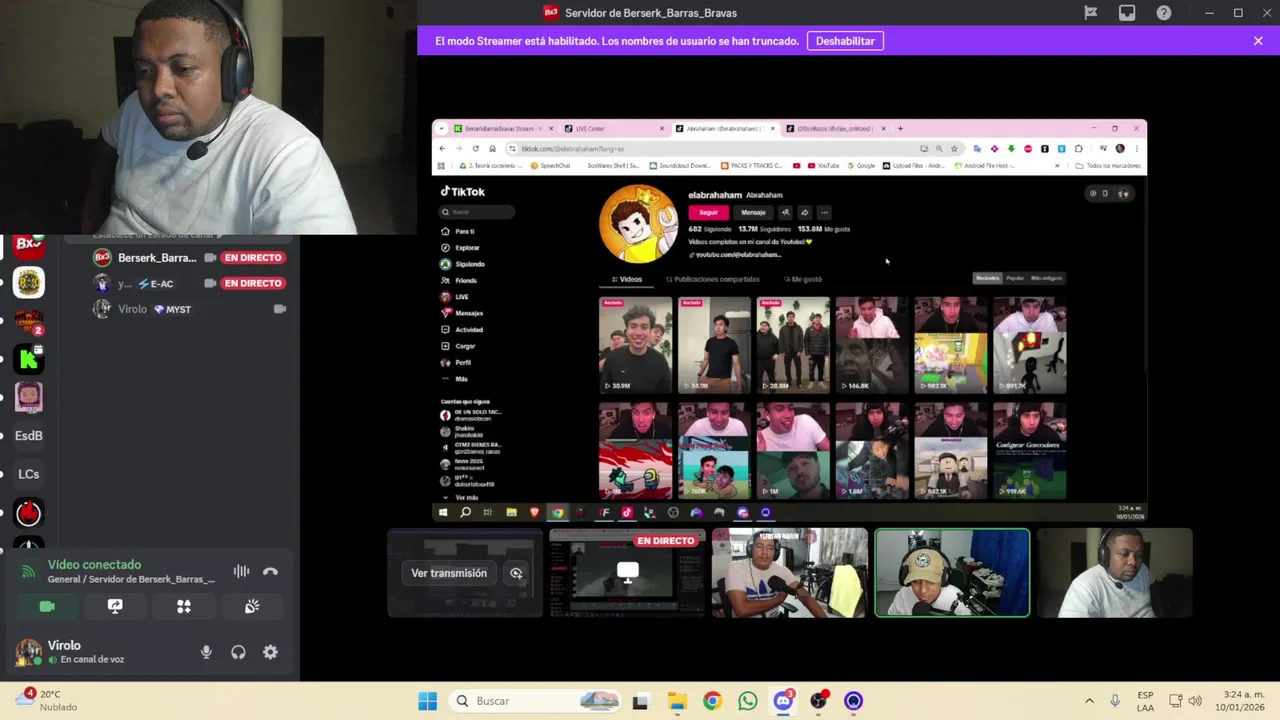The image size is (1280, 720).
Task: Select user Berserk_Barra... in the voice channel
Action: pos(156,258)
